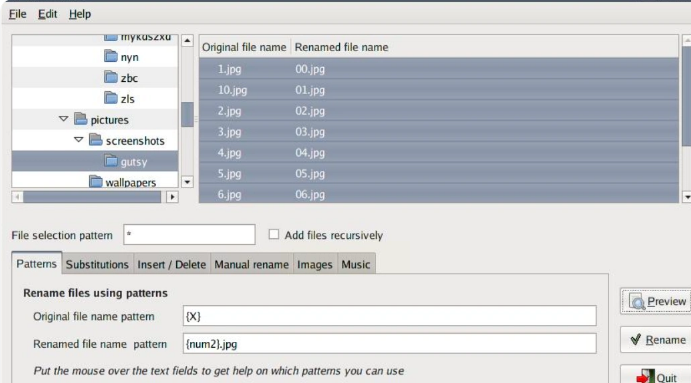Select the zbc folder label

click(x=129, y=78)
